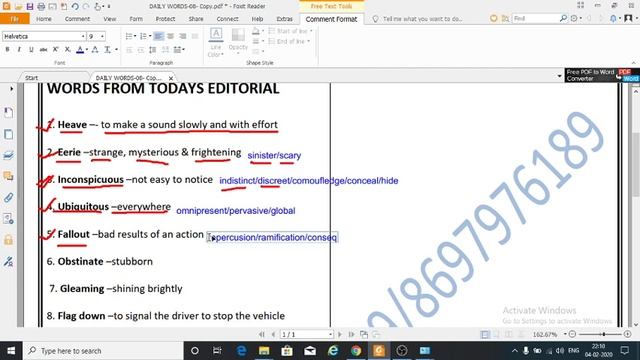Click the Undo arrow in the title bar
This screenshot has height=360, width=640.
click(75, 6)
